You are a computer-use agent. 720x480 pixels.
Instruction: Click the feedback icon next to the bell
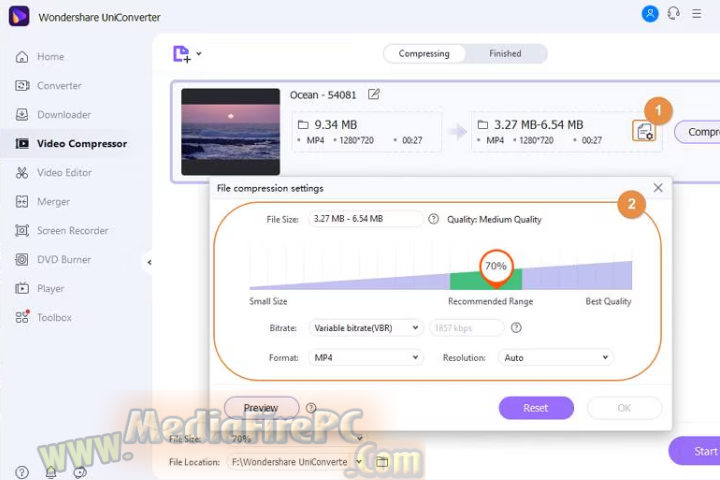(x=80, y=472)
